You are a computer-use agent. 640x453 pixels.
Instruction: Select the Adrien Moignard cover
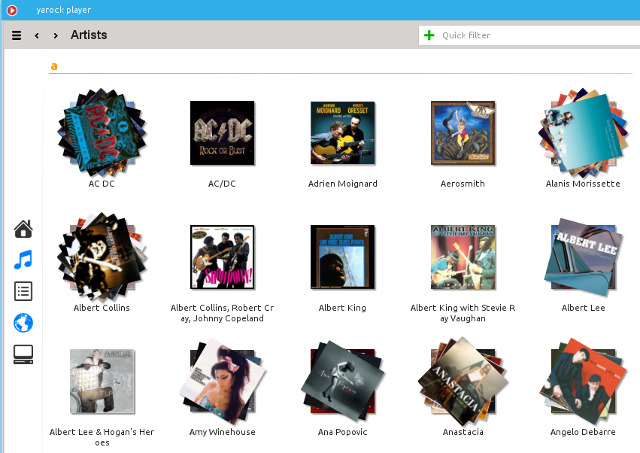343,133
